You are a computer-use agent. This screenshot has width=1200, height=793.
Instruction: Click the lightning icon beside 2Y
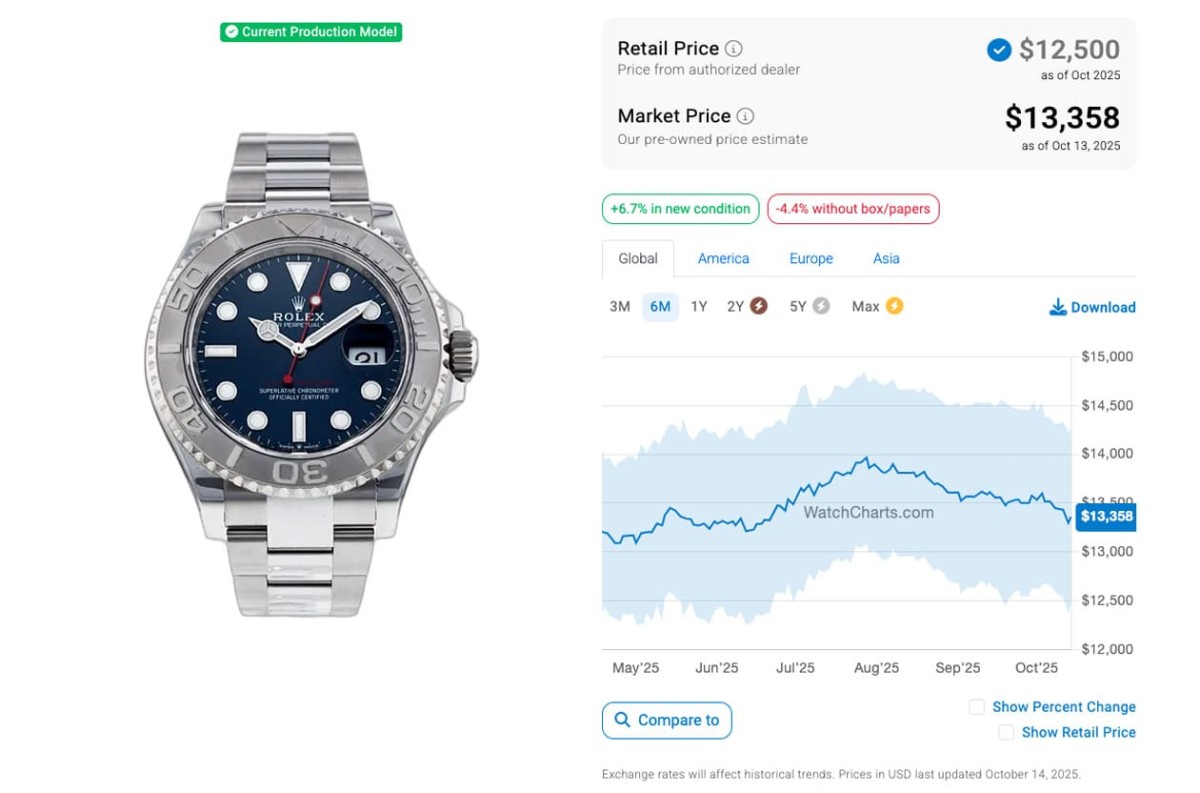[759, 306]
